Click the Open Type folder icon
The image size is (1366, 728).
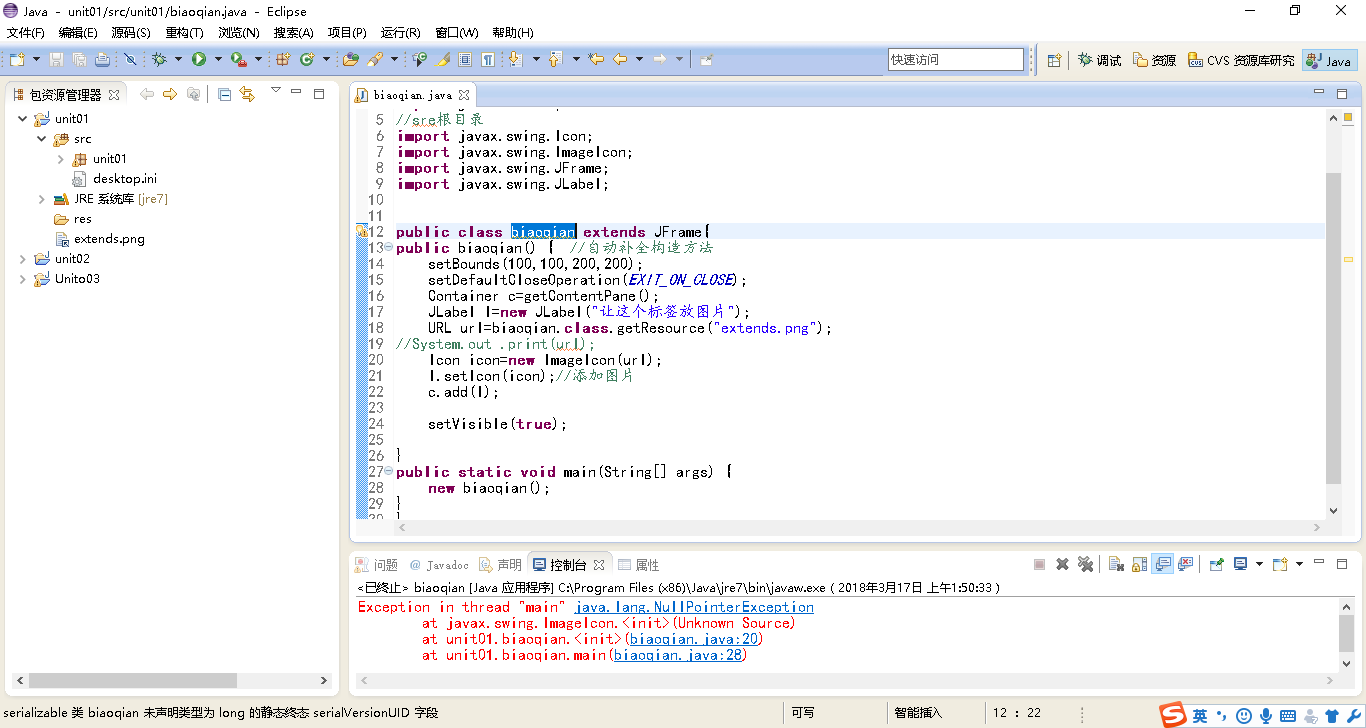351,60
